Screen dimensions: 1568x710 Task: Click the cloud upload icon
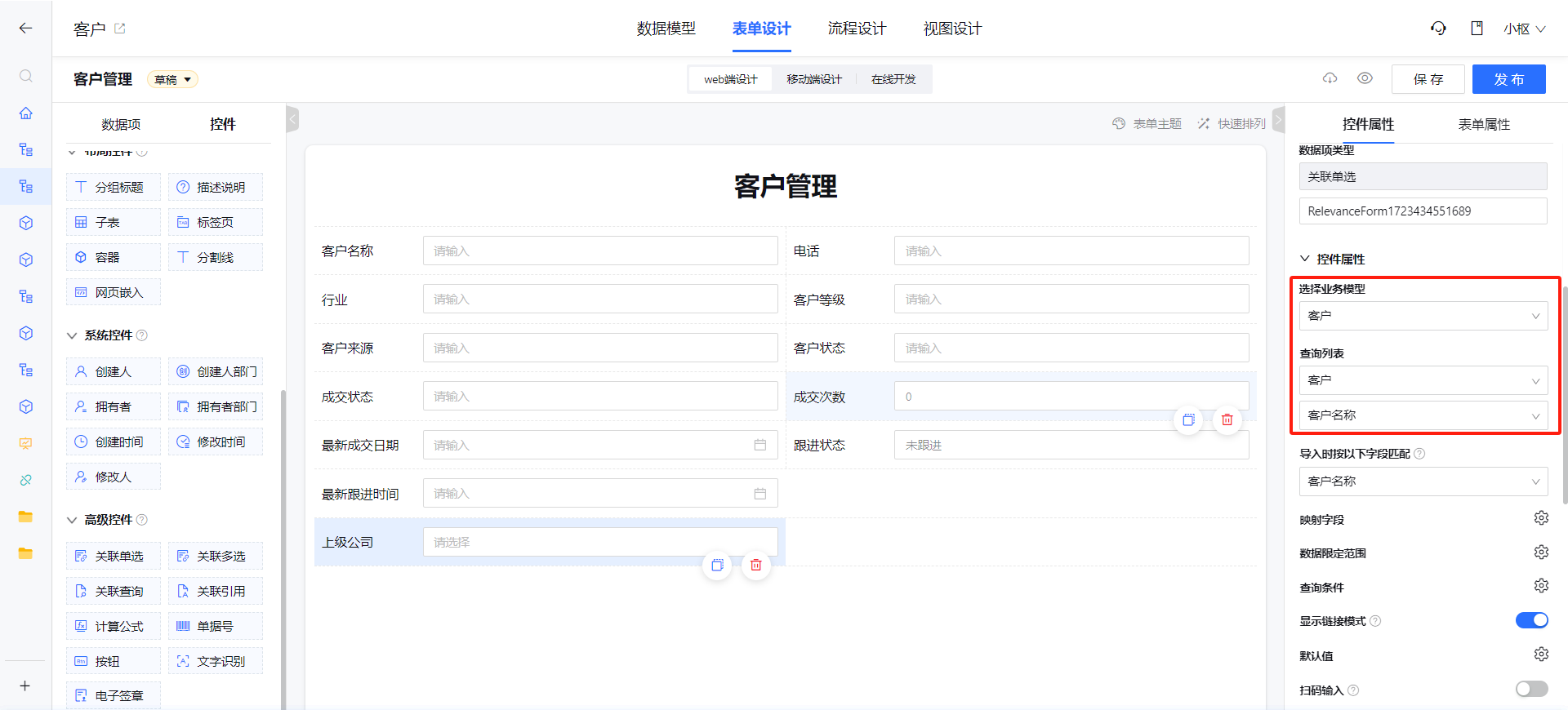coord(1330,78)
